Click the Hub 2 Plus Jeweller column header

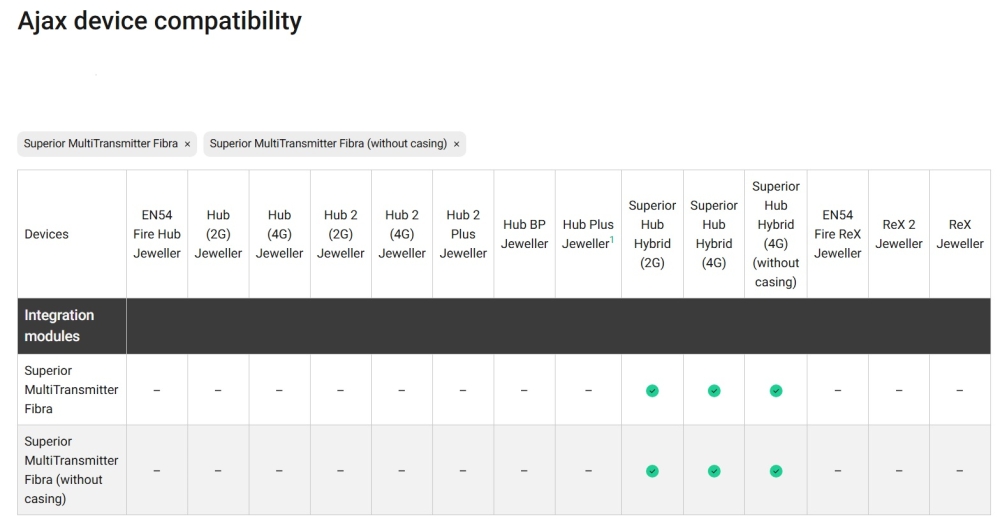(463, 234)
